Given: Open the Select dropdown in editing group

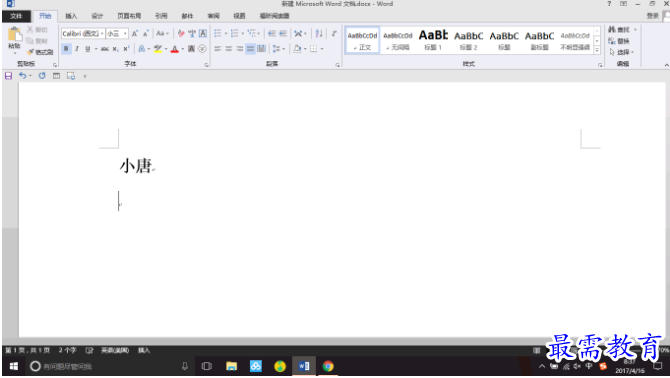Looking at the screenshot, I should tap(622, 52).
